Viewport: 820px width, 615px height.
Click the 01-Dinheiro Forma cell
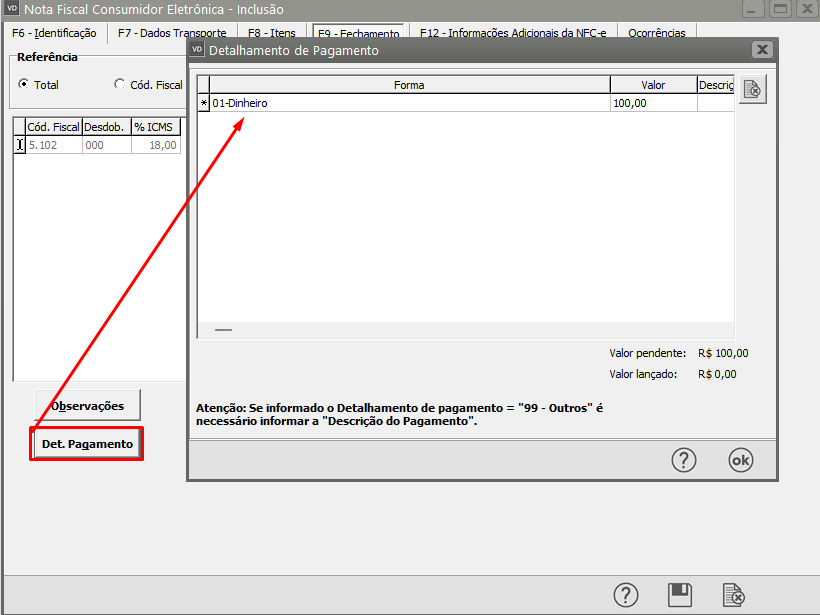pos(408,103)
